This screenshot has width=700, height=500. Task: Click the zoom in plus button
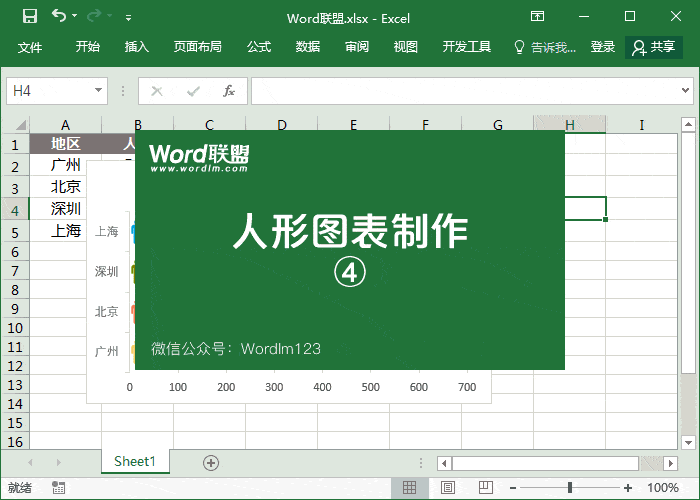628,488
